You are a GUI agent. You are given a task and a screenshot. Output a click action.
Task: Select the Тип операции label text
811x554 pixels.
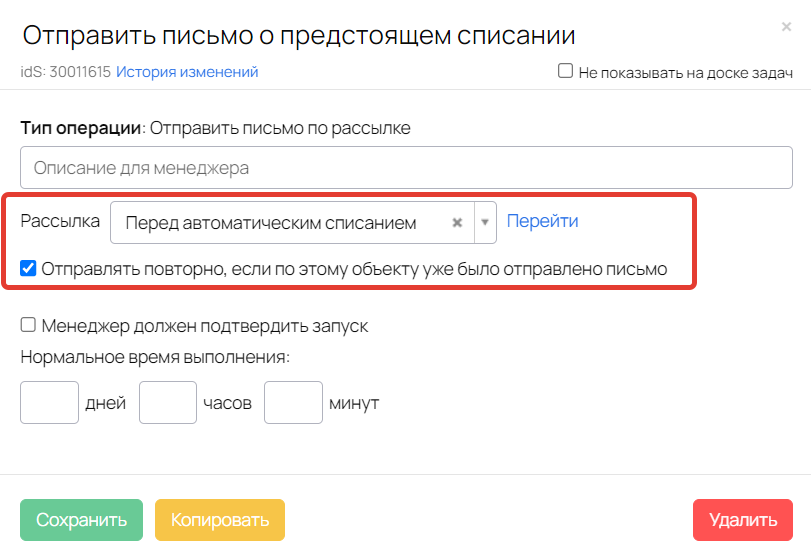tap(81, 128)
